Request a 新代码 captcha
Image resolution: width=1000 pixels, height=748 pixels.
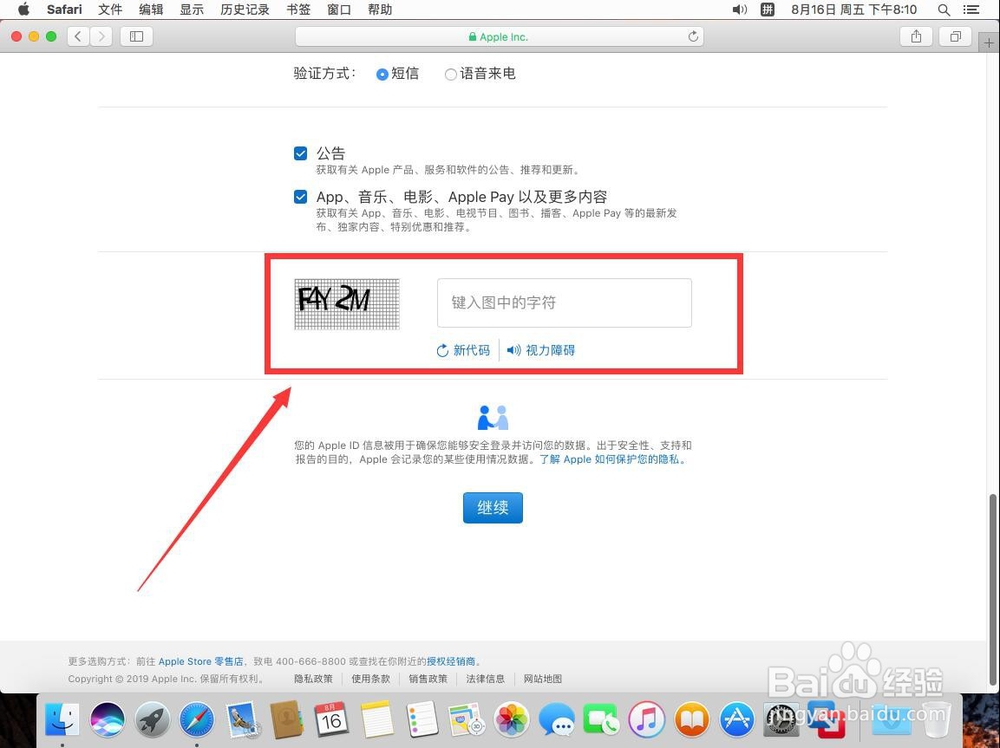click(463, 350)
